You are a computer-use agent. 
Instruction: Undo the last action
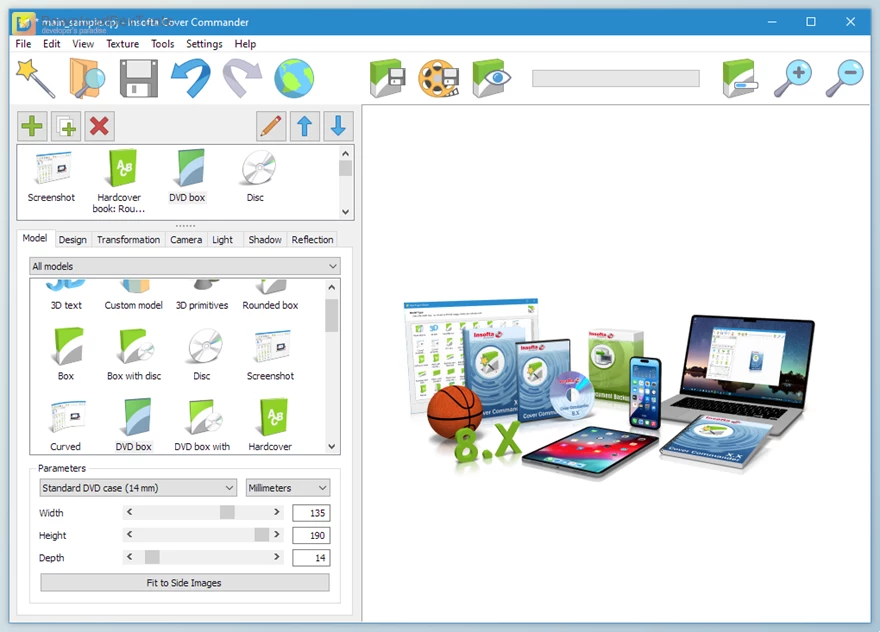191,78
